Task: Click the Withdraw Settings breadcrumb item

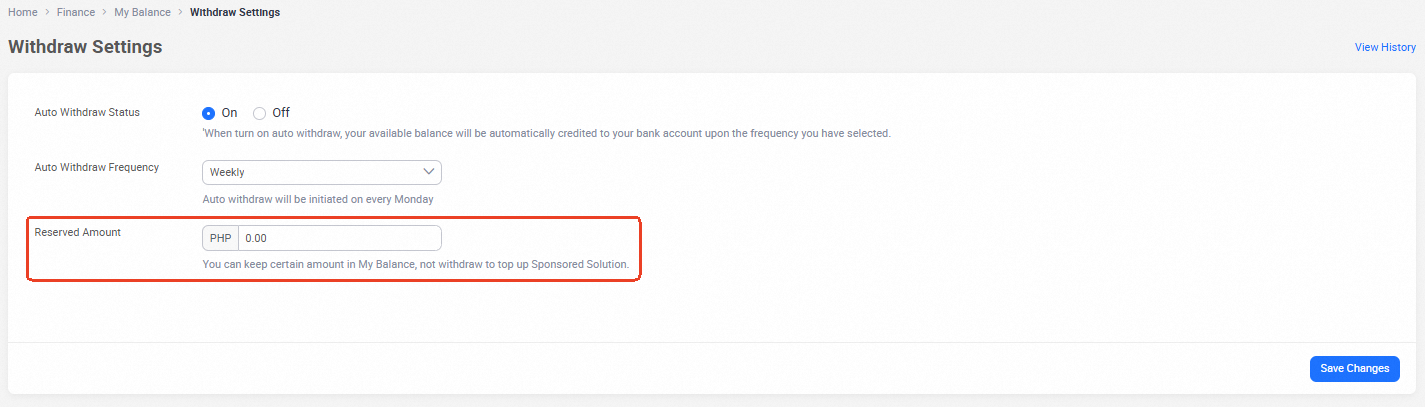Action: [x=235, y=12]
